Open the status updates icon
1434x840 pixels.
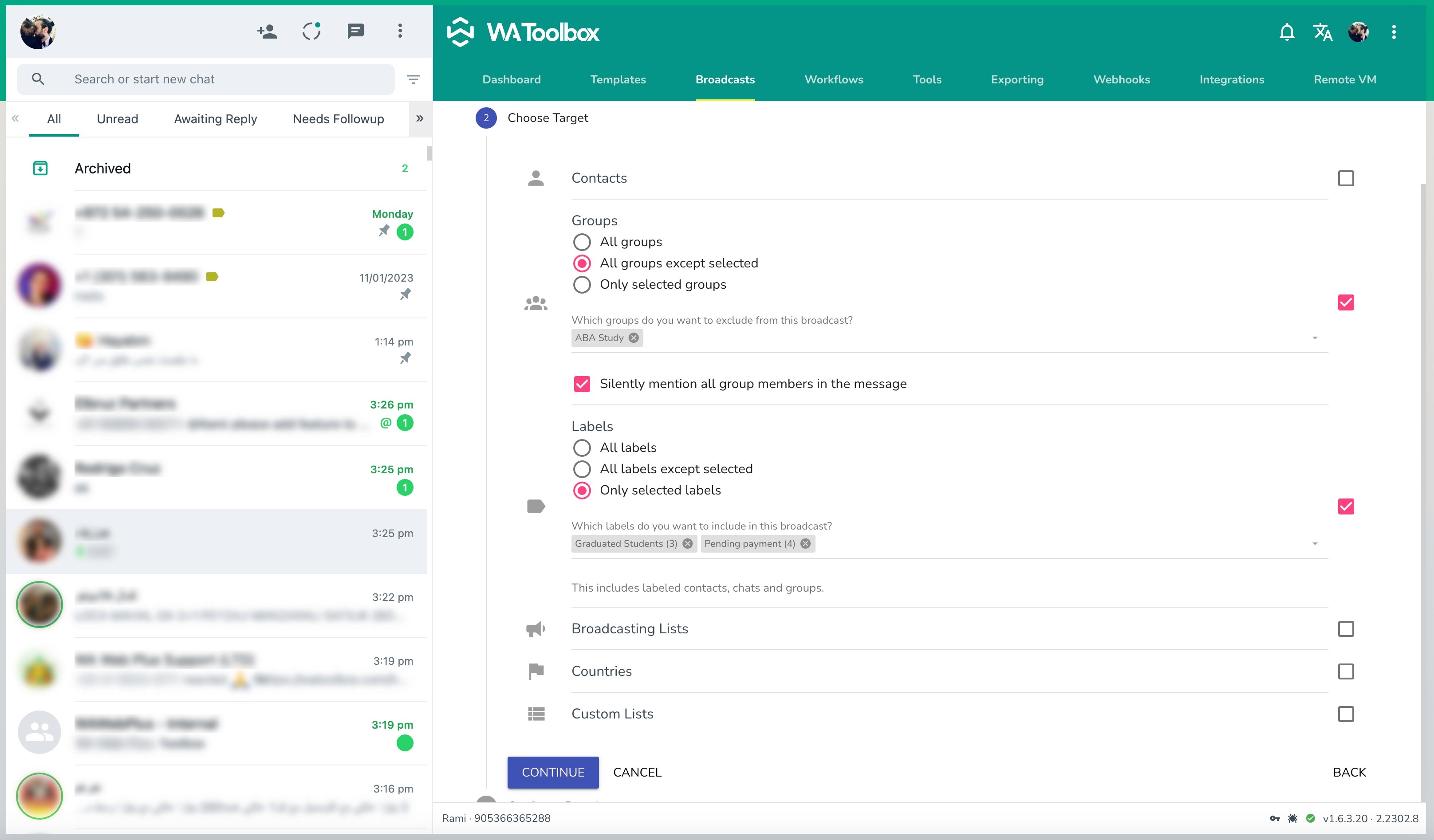click(x=311, y=31)
